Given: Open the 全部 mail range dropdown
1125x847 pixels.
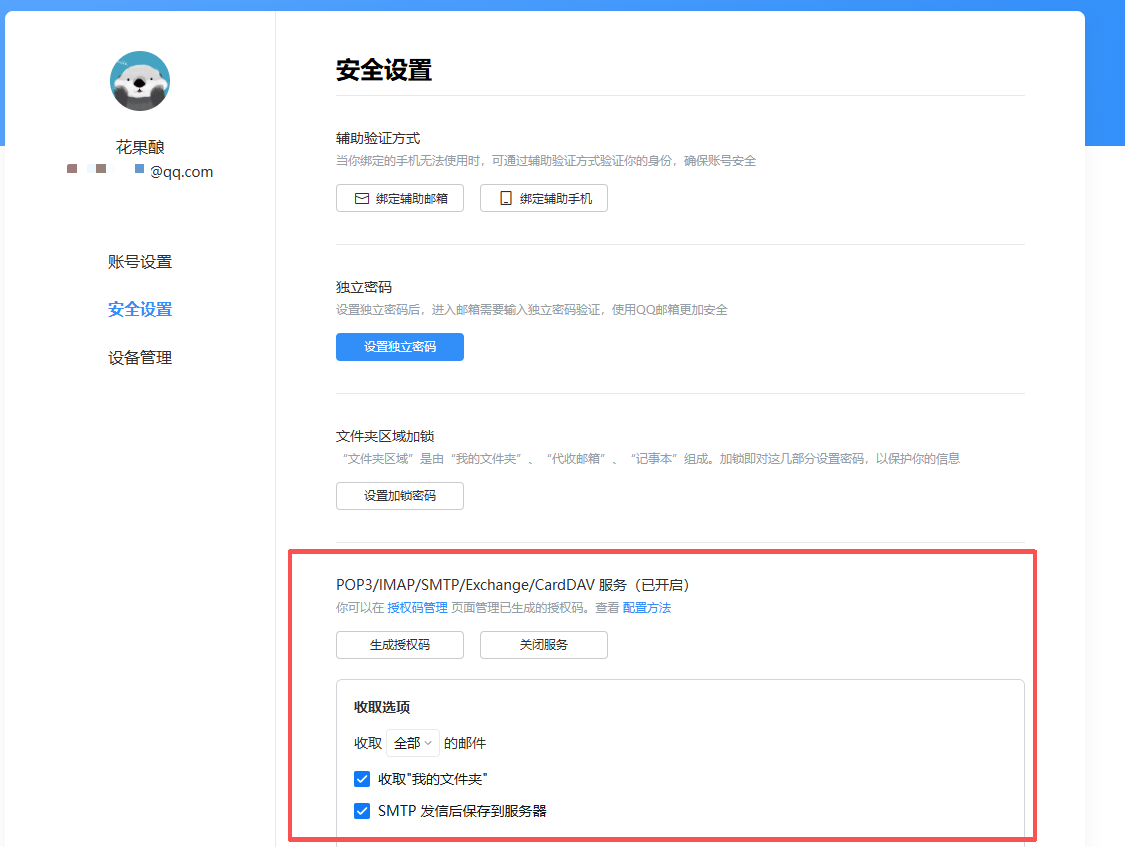Looking at the screenshot, I should click(412, 743).
